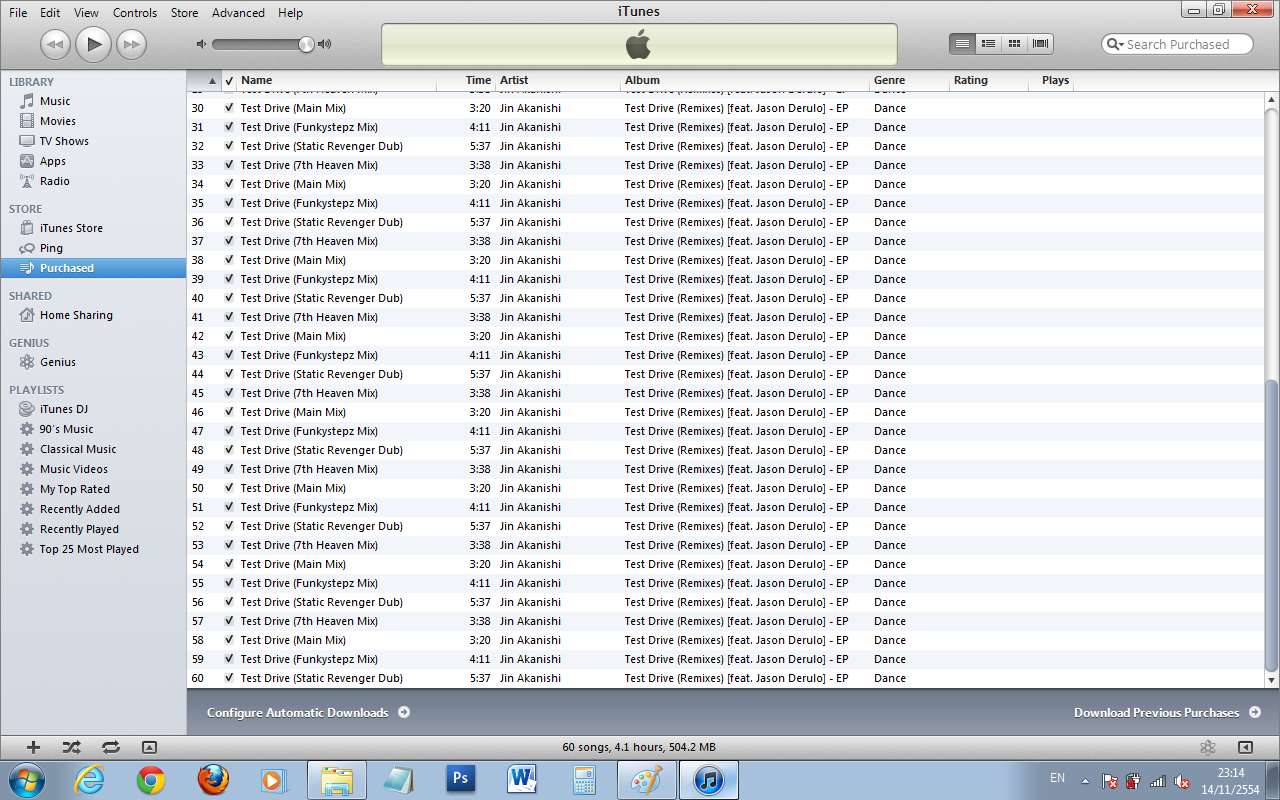
Task: Uncheck the checkbox for track 36
Action: [229, 222]
